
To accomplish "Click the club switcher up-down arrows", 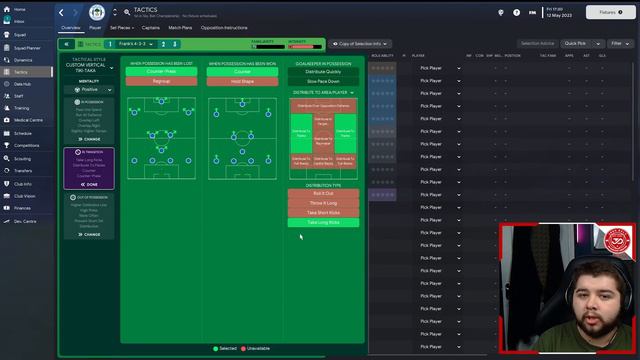I will coord(115,13).
